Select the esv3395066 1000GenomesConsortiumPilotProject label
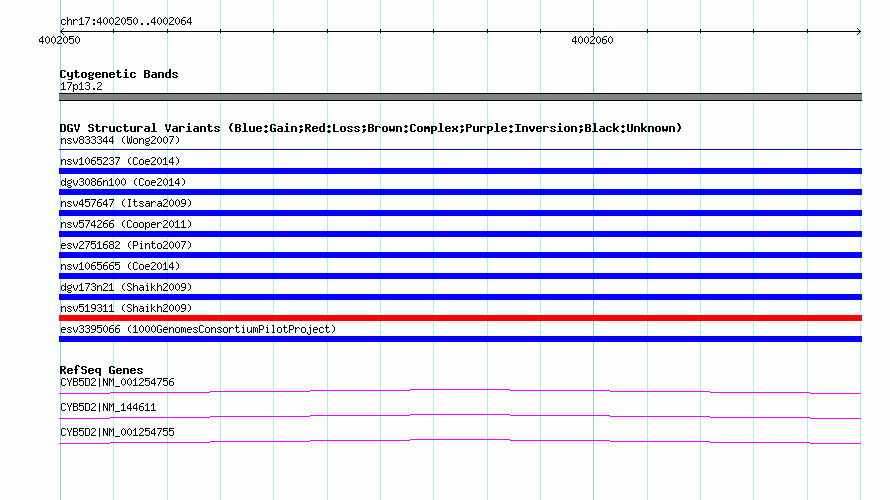This screenshot has height=500, width=890. tap(198, 329)
